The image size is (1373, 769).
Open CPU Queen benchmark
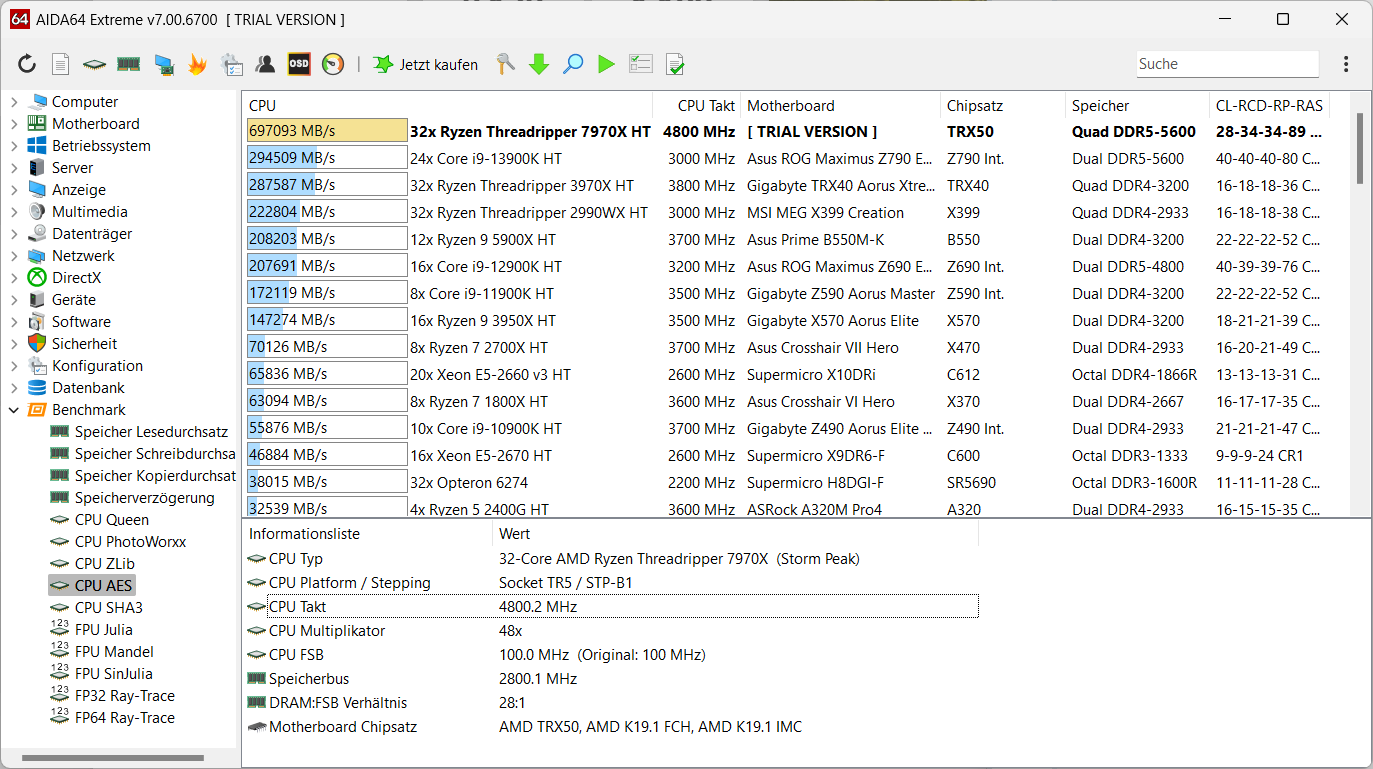pyautogui.click(x=111, y=520)
